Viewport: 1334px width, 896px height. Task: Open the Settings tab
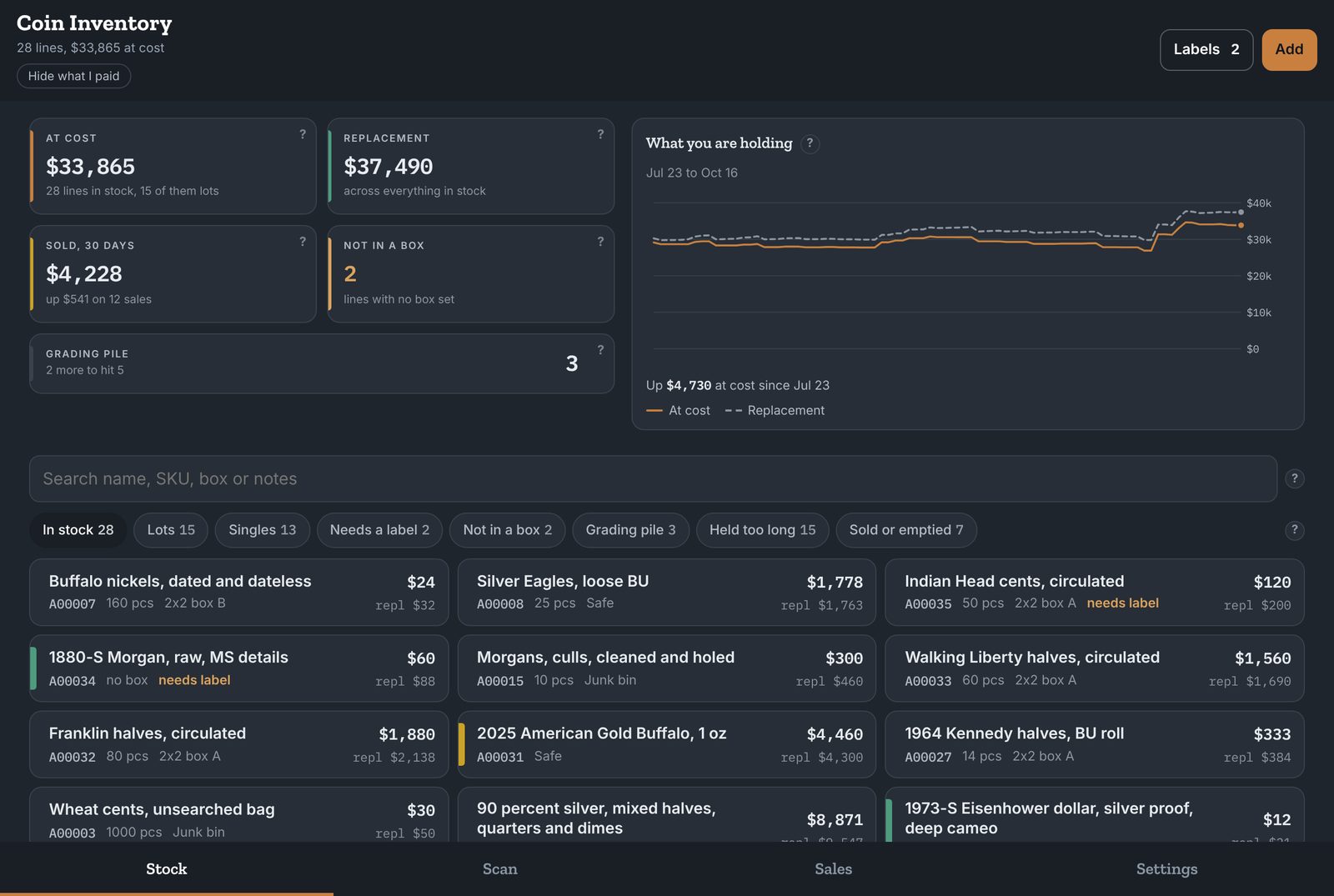click(x=1167, y=869)
